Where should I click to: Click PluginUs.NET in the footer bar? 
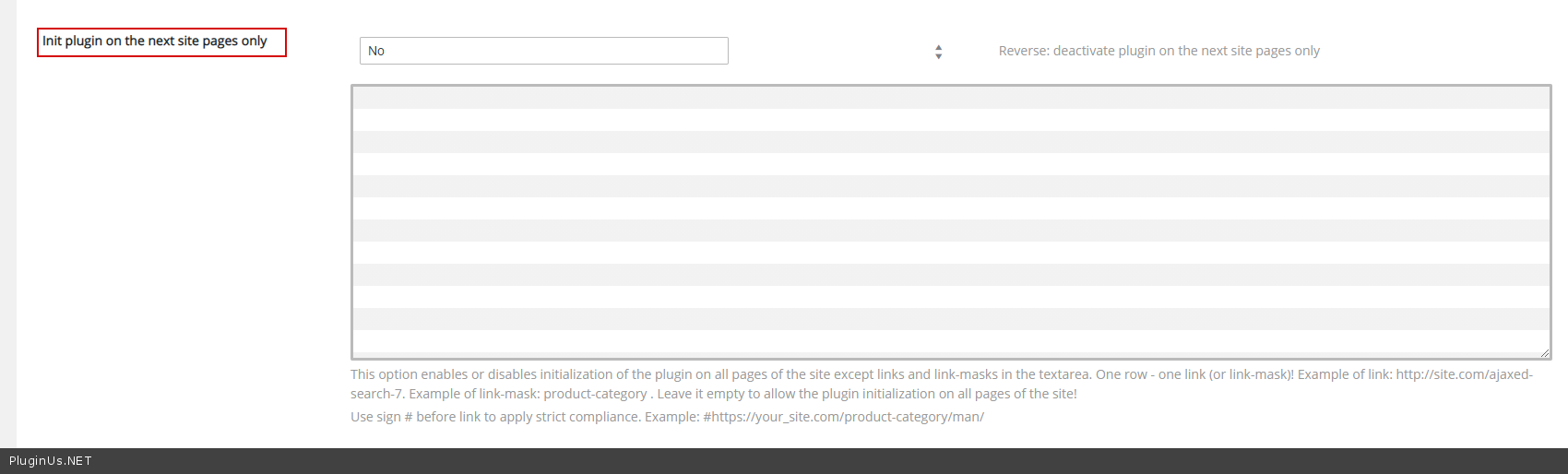(x=51, y=461)
